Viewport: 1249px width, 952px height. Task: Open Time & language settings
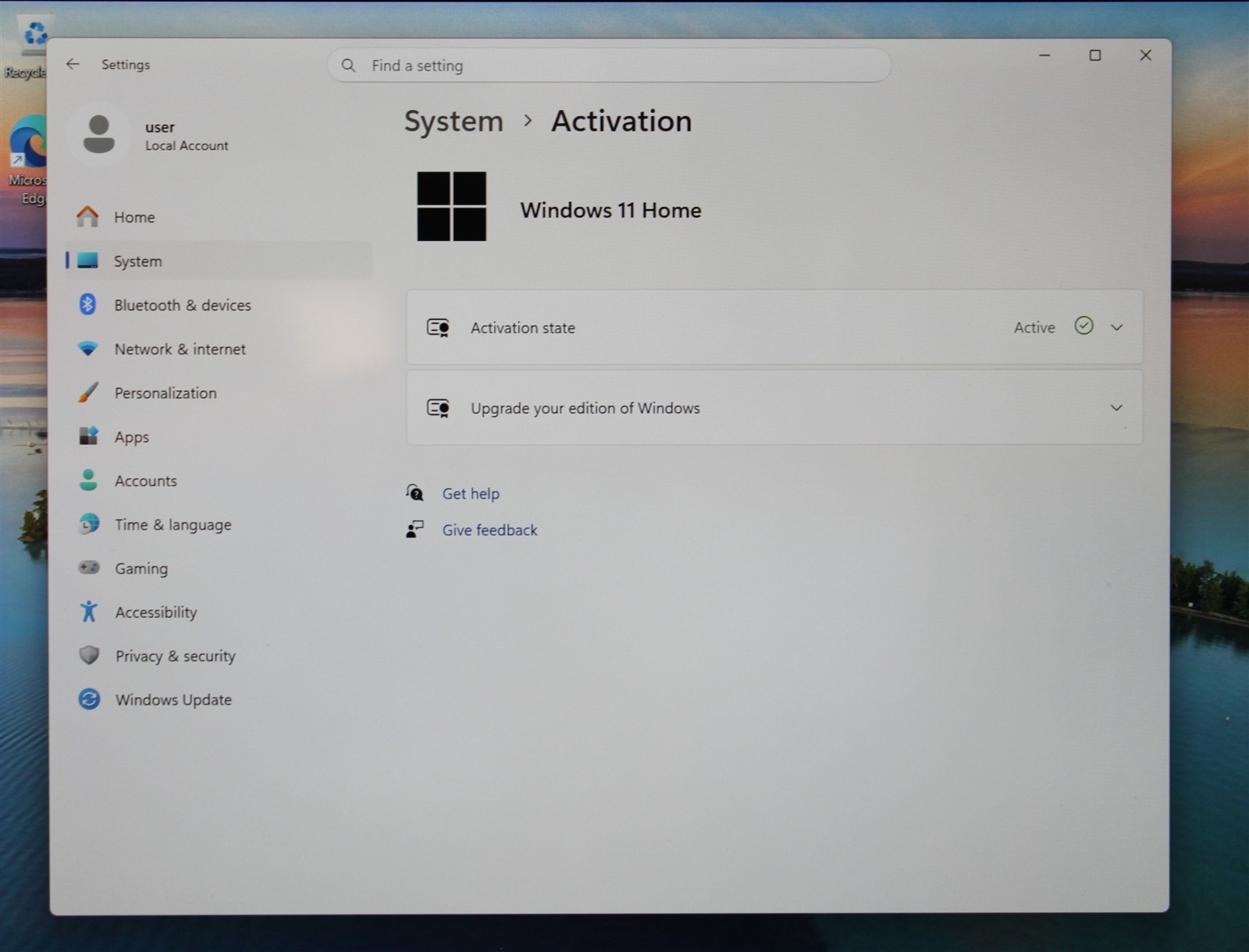173,524
